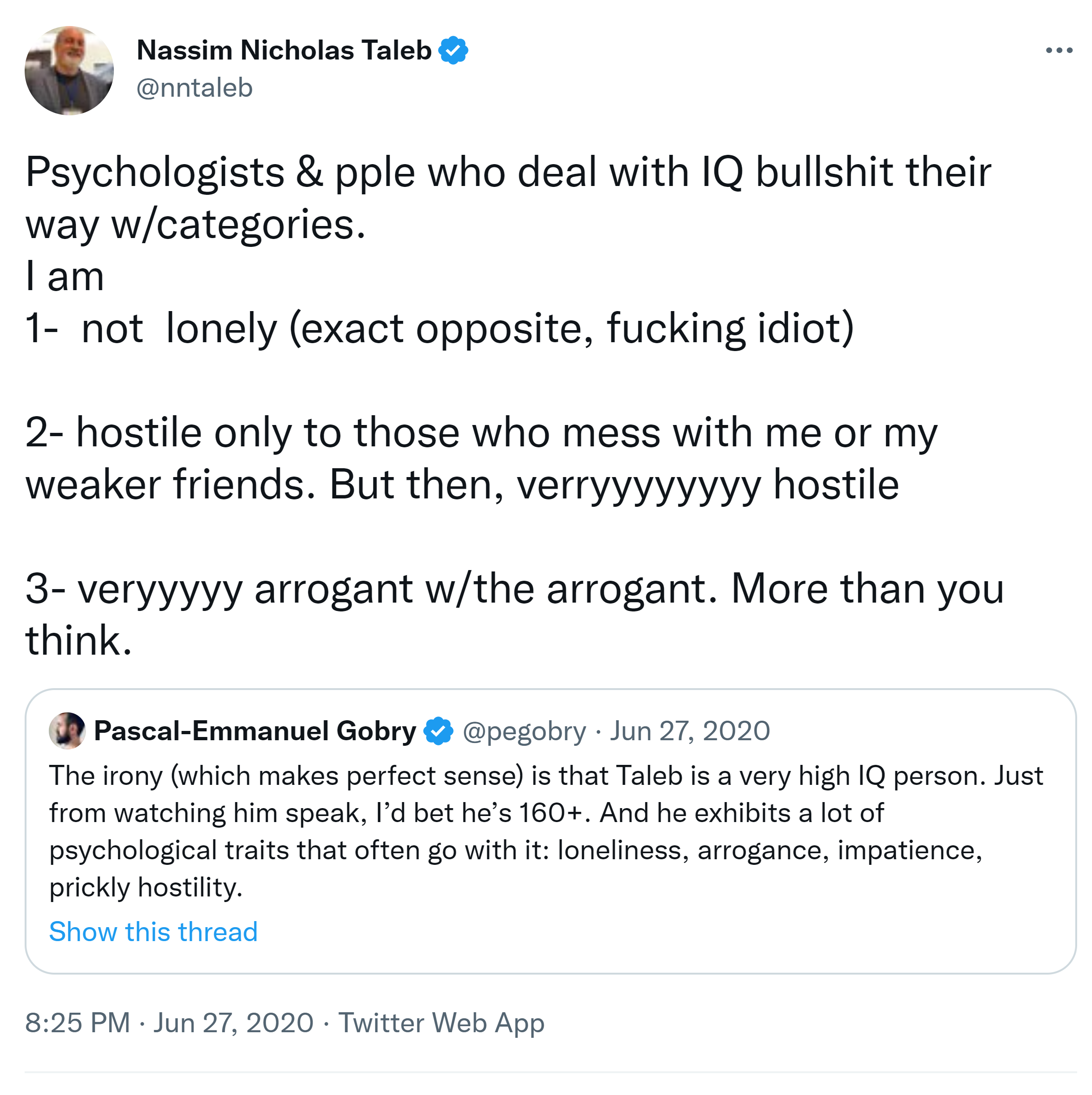Visit the @pegobry handle
This screenshot has height=1095, width=1092.
point(524,730)
